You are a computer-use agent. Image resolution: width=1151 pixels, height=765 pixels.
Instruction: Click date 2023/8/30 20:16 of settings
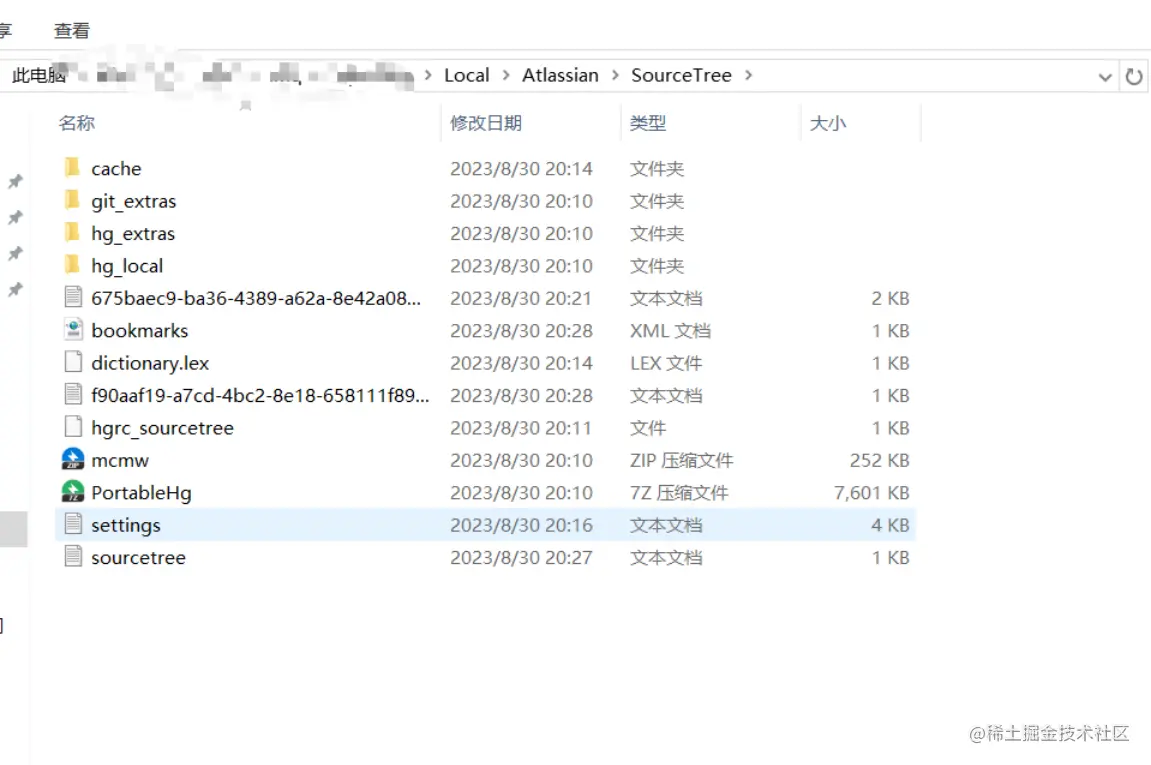[x=521, y=525]
